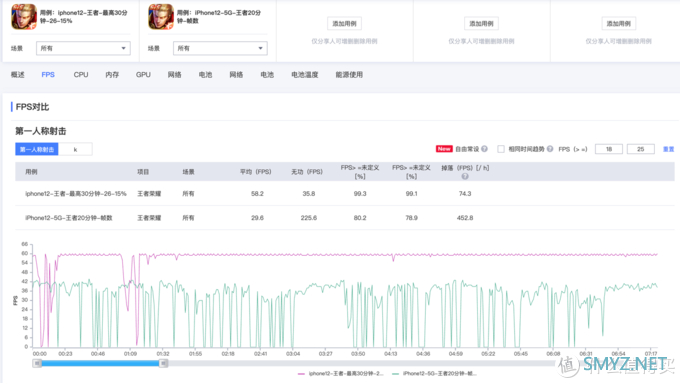
Task: Select the k preset tab
Action: click(75, 149)
